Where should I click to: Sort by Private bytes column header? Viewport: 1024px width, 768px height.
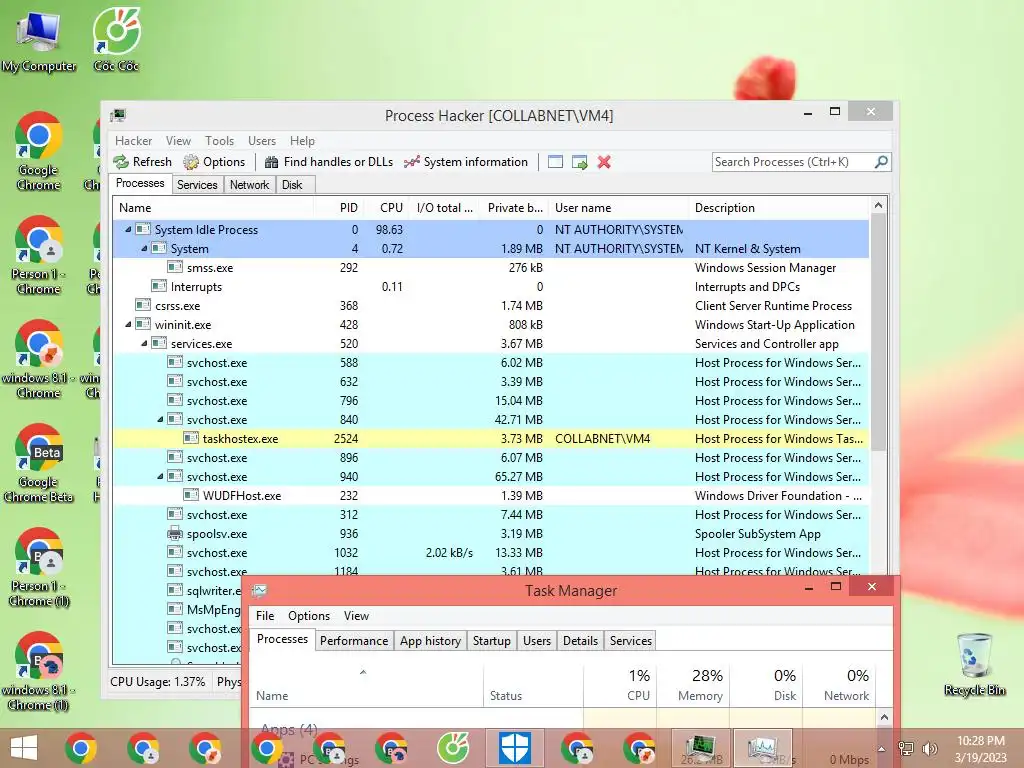point(513,208)
